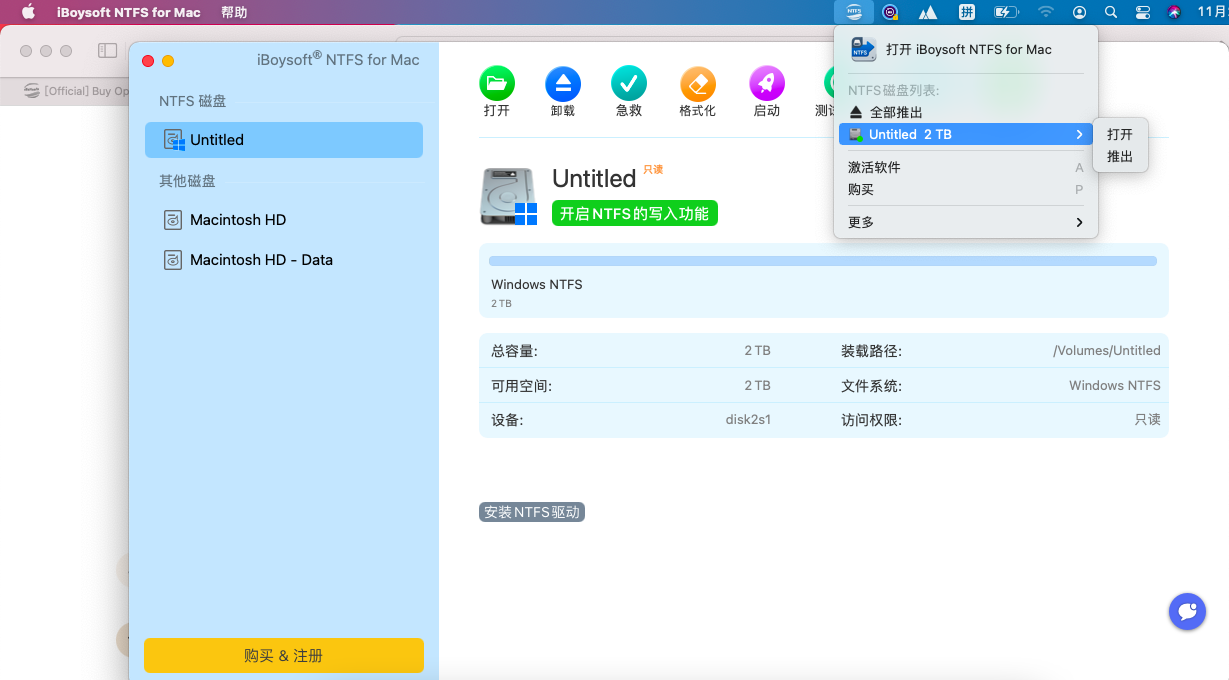Click the iBoysoft app icon in dropdown menu
Image resolution: width=1229 pixels, height=680 pixels.
click(863, 49)
